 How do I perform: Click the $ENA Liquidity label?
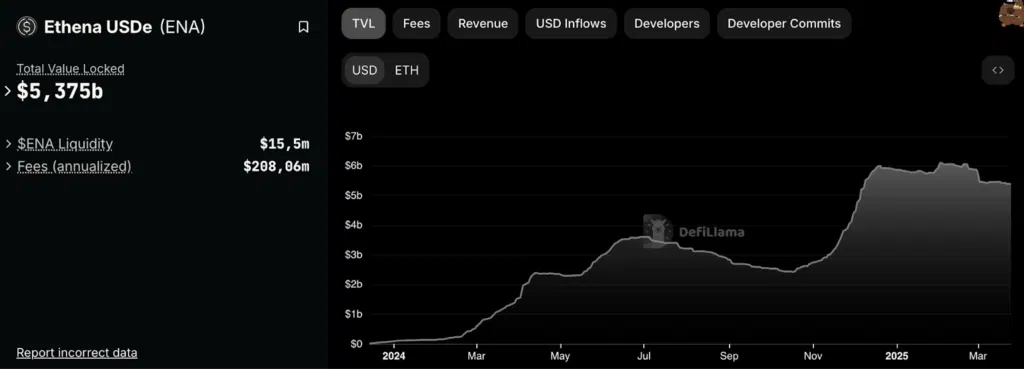pyautogui.click(x=65, y=144)
